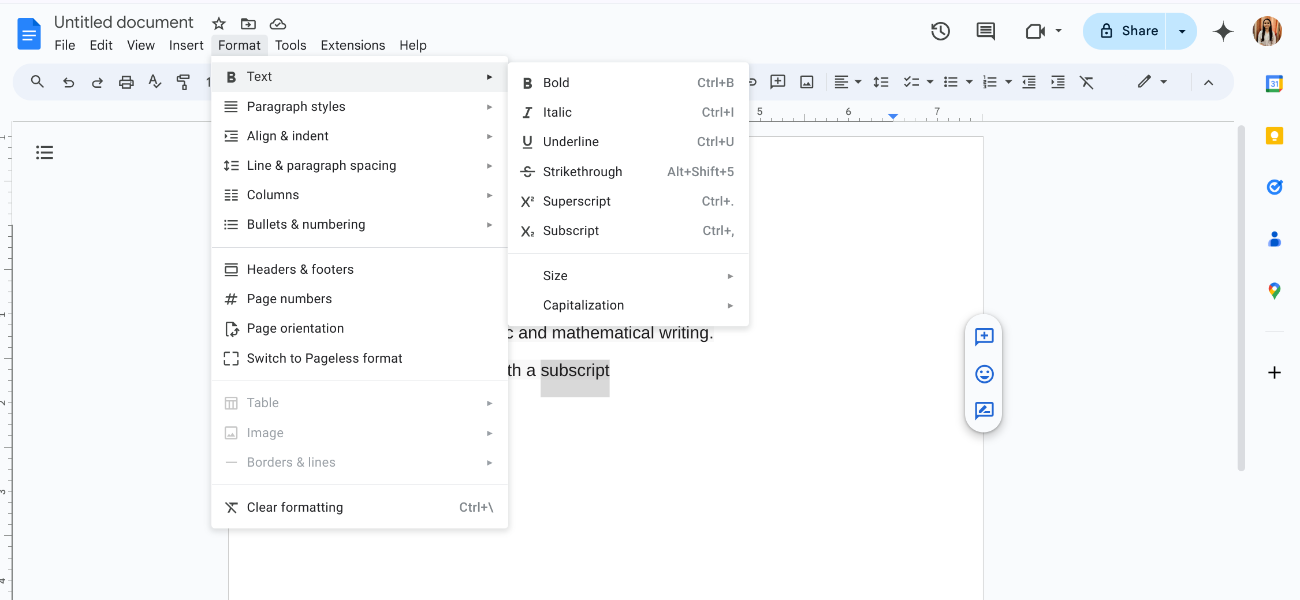Toggle Underline in the Text submenu
1300x600 pixels.
click(x=573, y=141)
